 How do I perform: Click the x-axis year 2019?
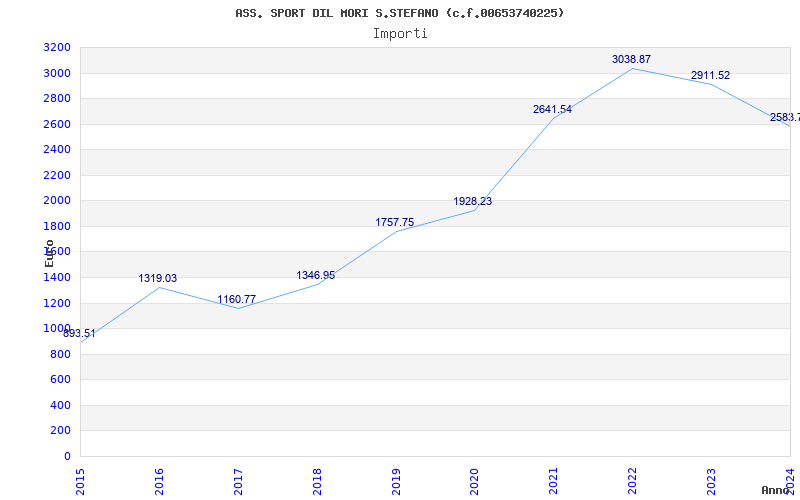coord(396,481)
